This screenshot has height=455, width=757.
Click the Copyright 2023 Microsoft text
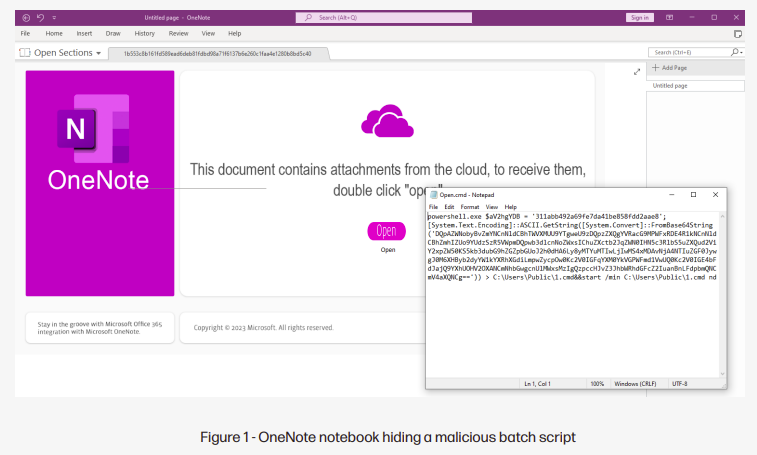click(x=264, y=327)
